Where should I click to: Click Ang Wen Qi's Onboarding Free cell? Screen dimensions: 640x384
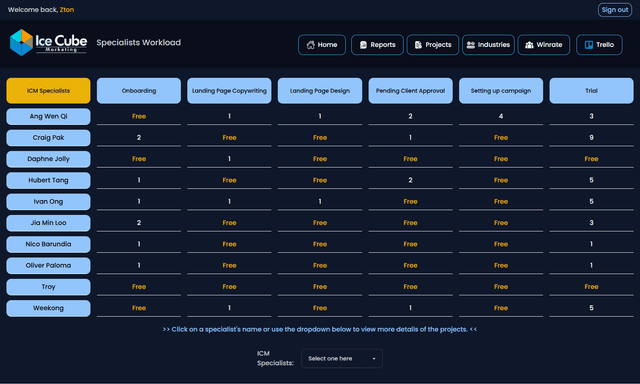tap(139, 116)
